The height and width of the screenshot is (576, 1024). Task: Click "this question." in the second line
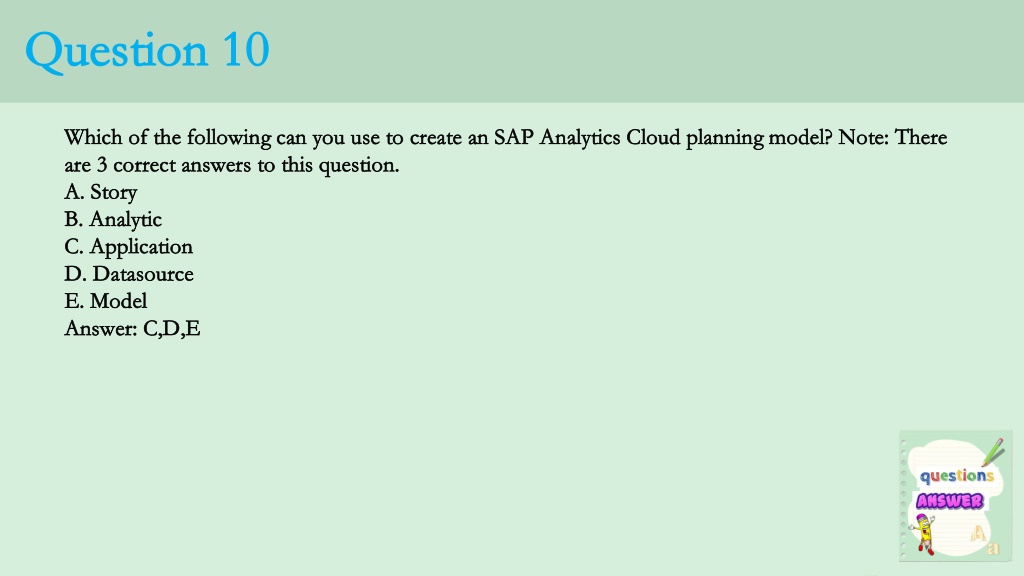pos(340,165)
